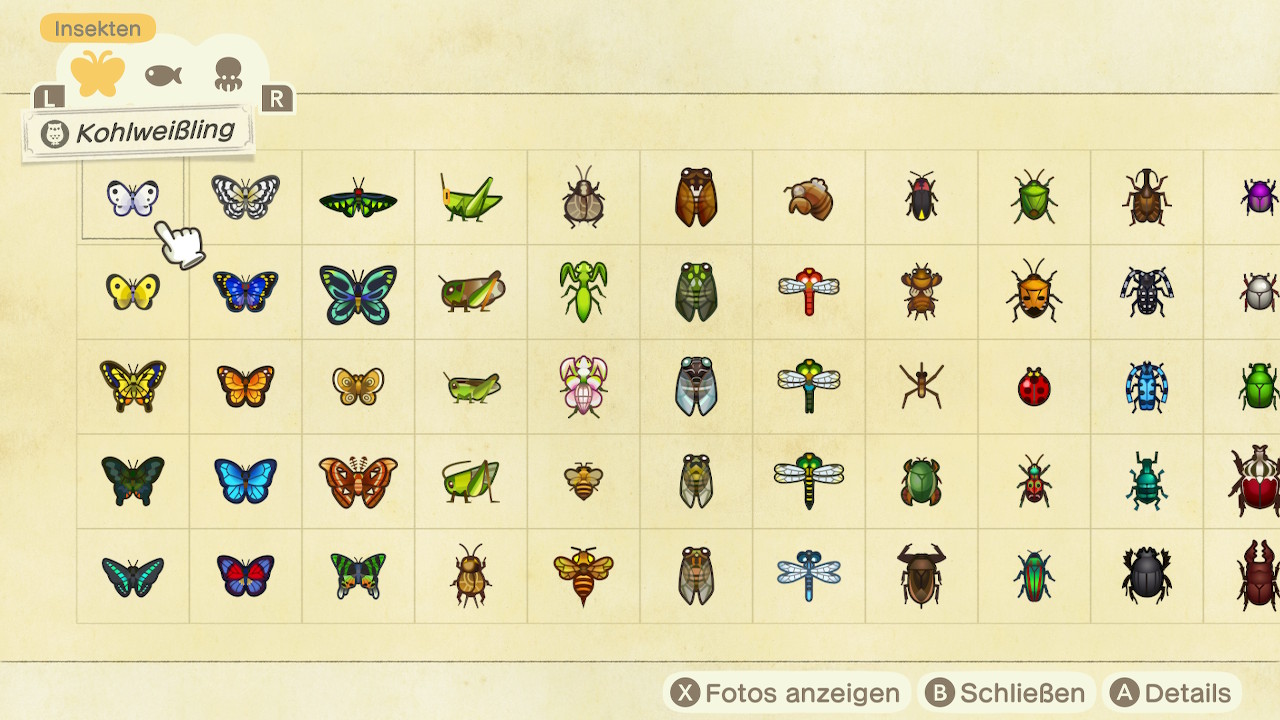Select the blue morpho butterfly
The image size is (1280, 720).
245,481
